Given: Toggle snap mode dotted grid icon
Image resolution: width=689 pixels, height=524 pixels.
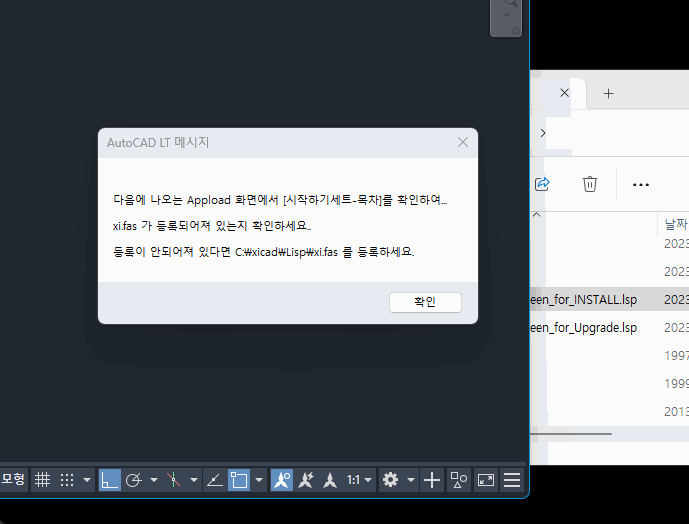Looking at the screenshot, I should [x=67, y=480].
